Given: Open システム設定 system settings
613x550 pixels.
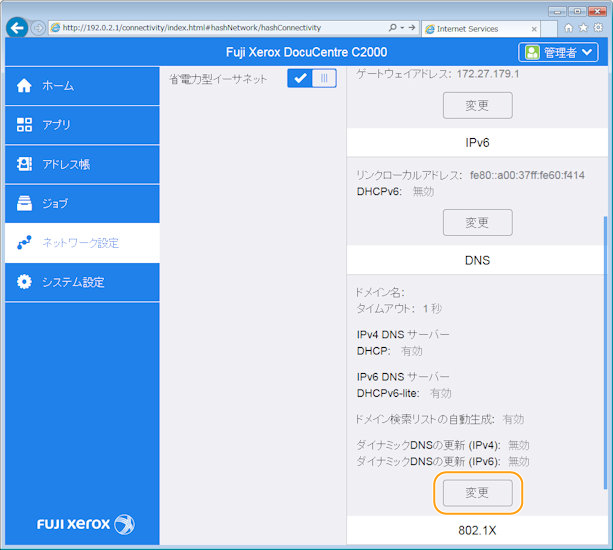Looking at the screenshot, I should (x=80, y=282).
